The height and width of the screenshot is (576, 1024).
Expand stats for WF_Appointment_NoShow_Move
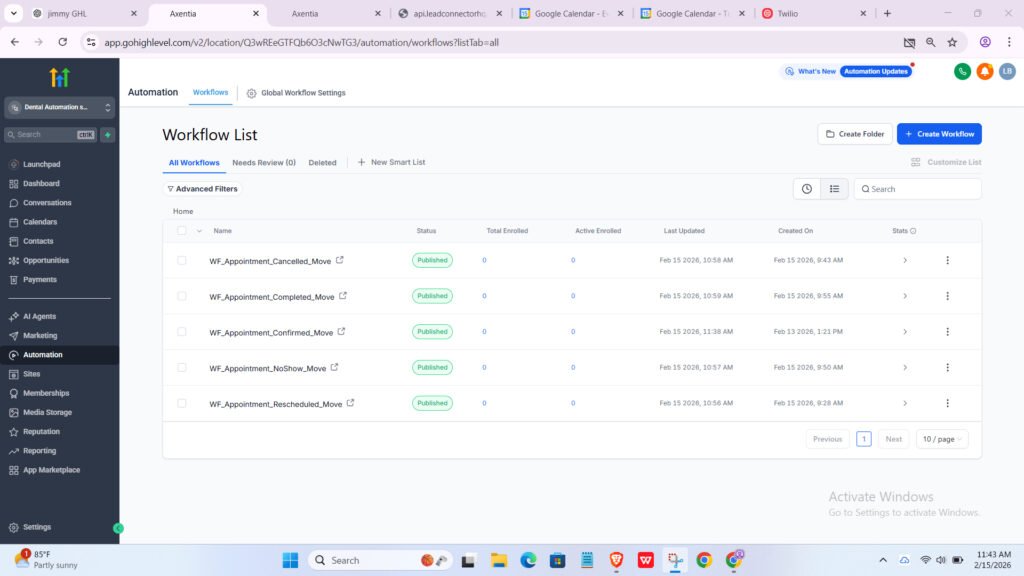(x=904, y=368)
